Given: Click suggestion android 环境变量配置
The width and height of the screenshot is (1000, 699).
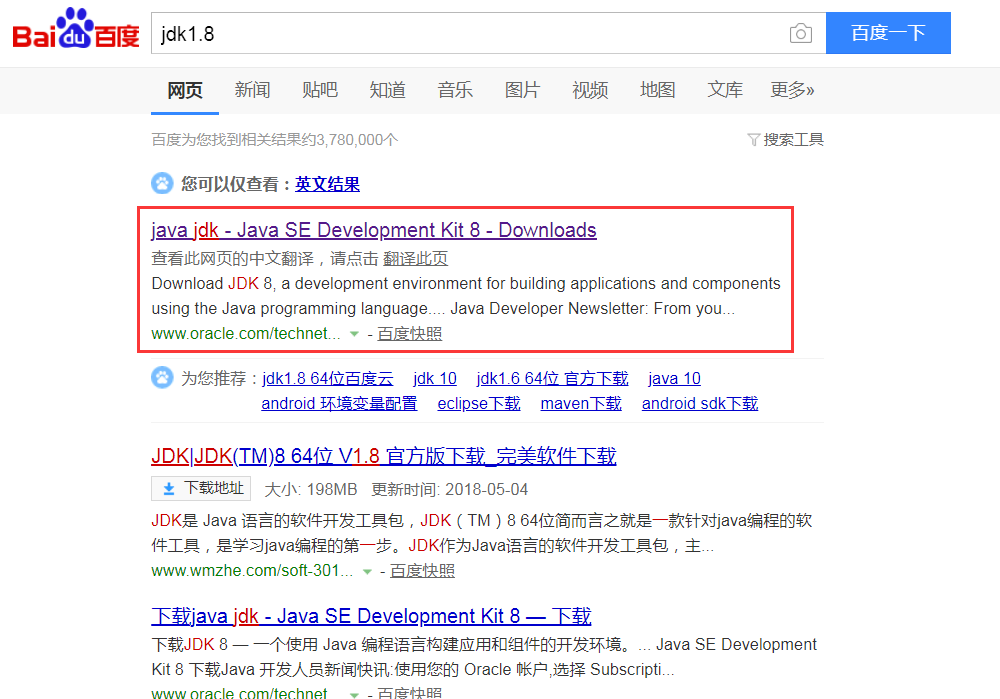Looking at the screenshot, I should point(339,404).
